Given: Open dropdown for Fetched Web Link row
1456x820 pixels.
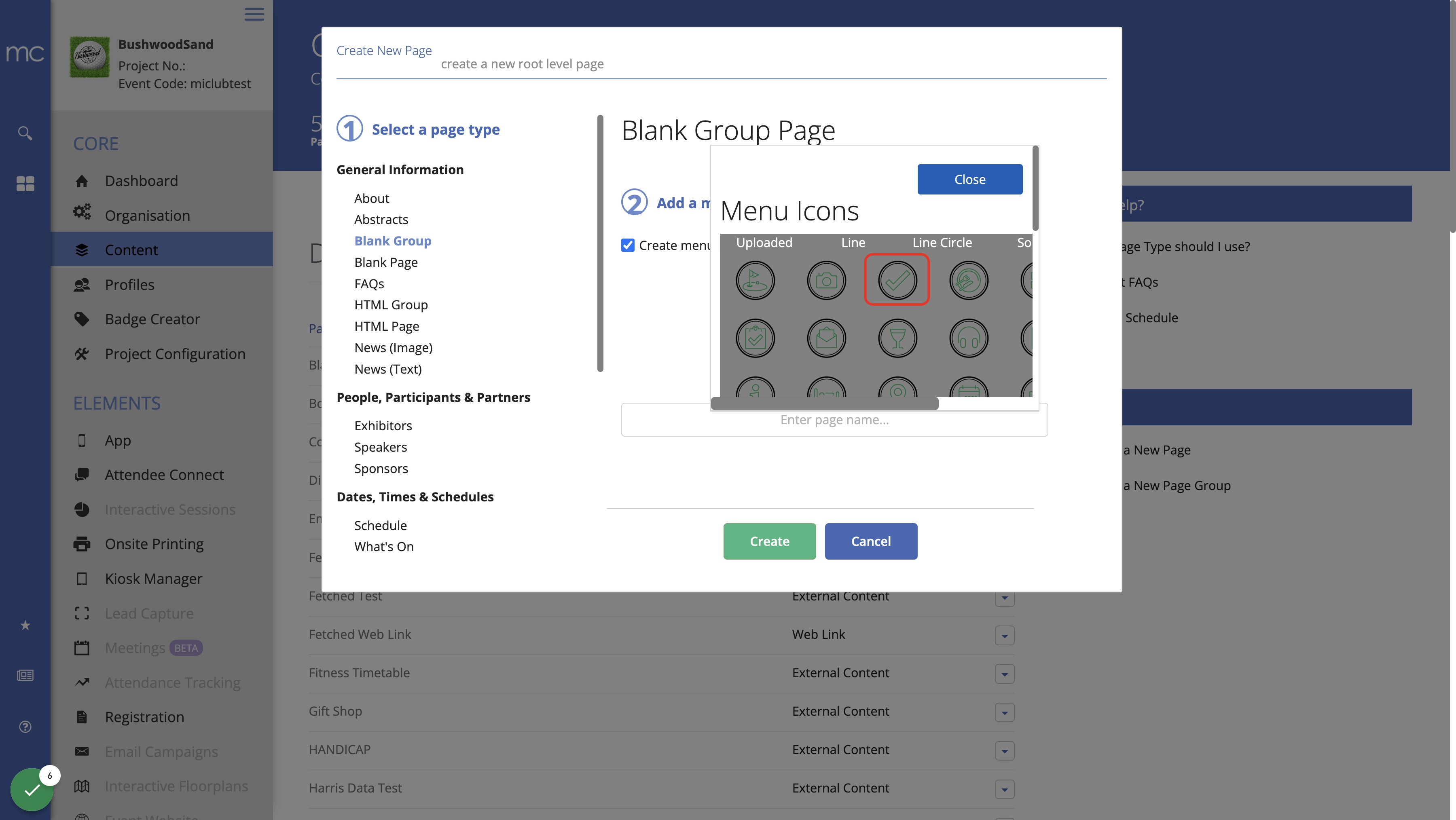Looking at the screenshot, I should 1004,636.
